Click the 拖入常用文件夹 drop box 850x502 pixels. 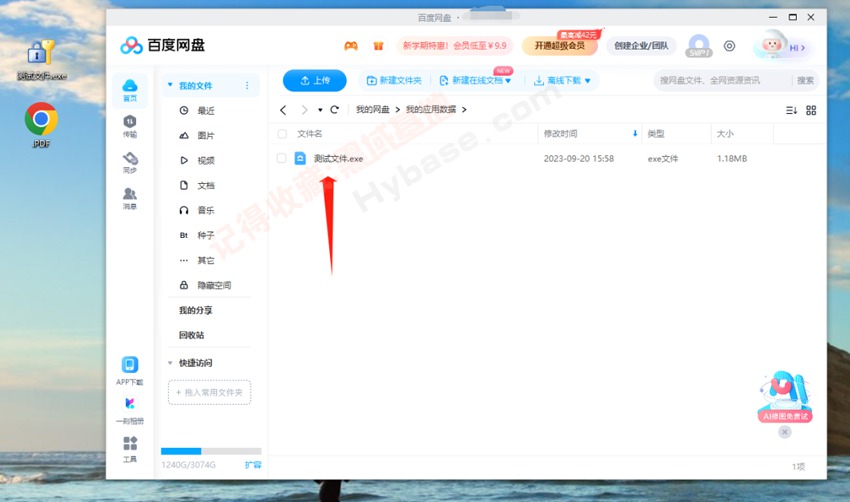click(209, 392)
